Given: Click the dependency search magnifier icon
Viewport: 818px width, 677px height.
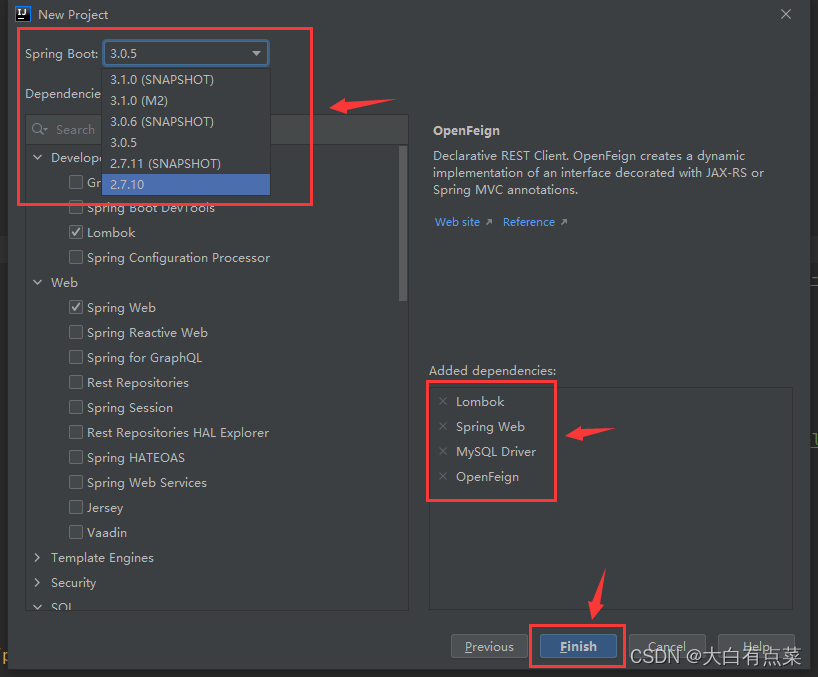Looking at the screenshot, I should pos(39,129).
